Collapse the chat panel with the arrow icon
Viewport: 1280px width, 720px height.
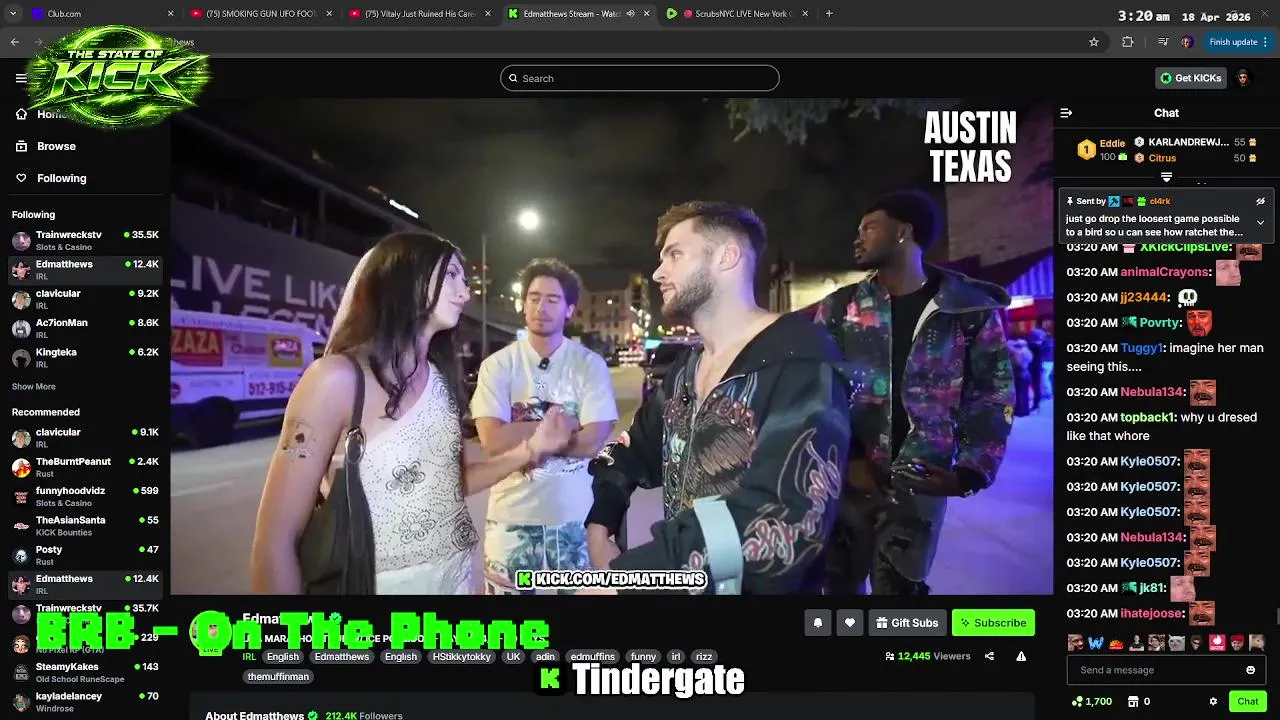[x=1066, y=113]
